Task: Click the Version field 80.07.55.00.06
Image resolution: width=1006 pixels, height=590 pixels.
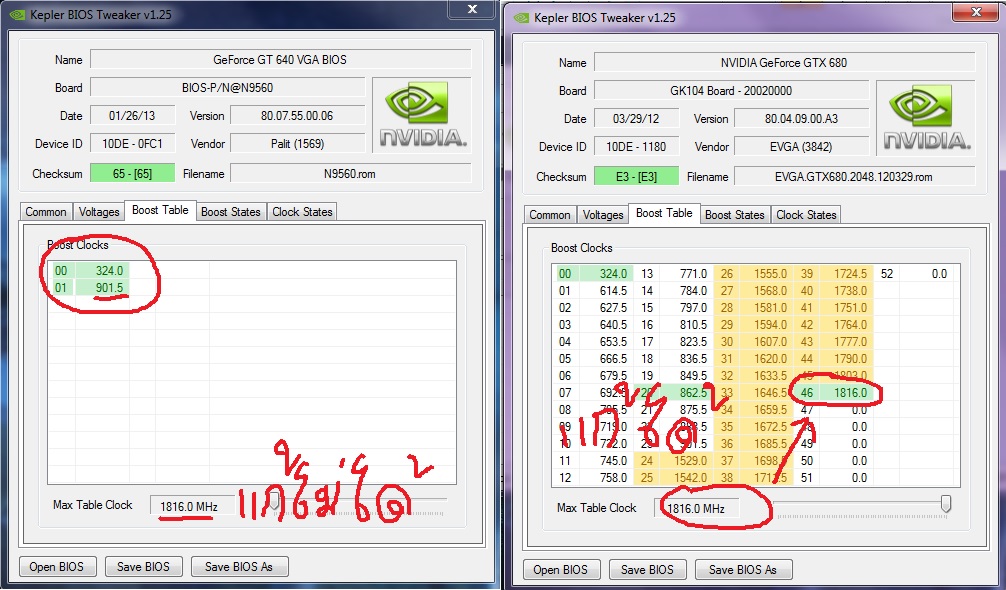Action: [298, 116]
